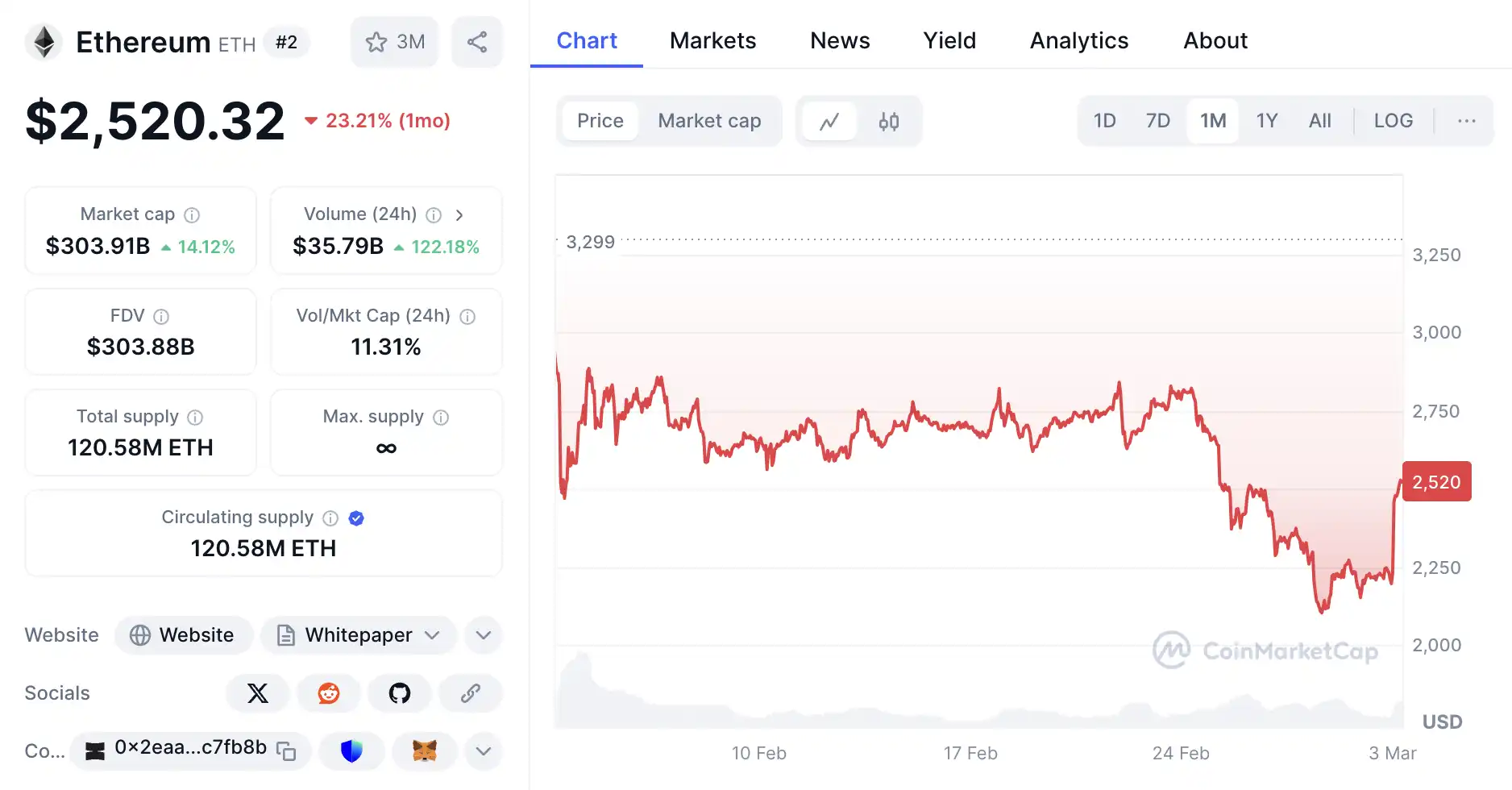Viewport: 1512px width, 790px height.
Task: Open Volume (24h) details arrow
Action: (x=459, y=214)
